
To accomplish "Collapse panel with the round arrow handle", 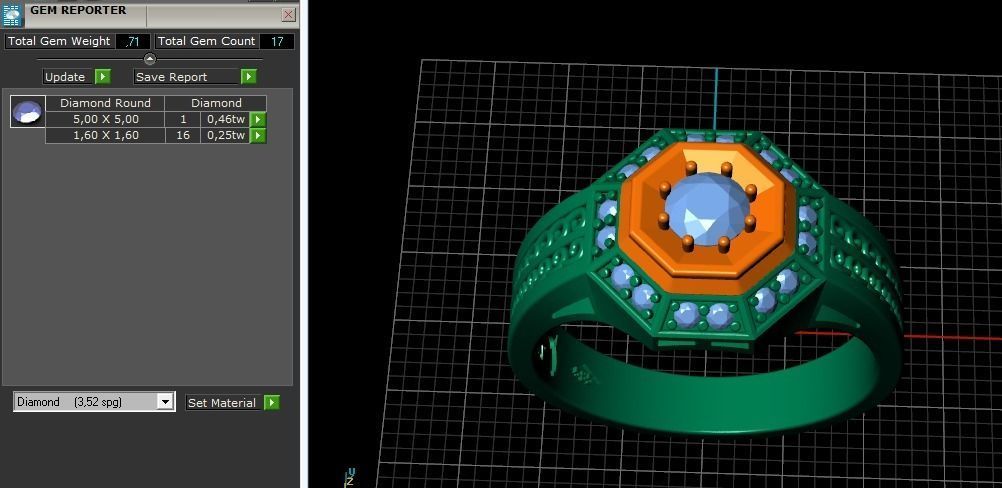I will point(150,59).
